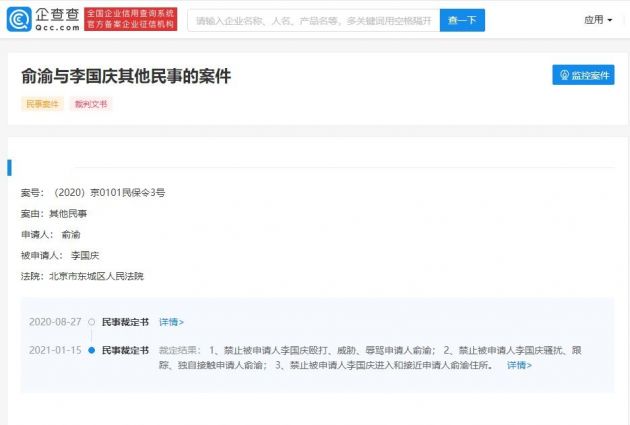Click the 案由 value 其他民事

click(68, 213)
